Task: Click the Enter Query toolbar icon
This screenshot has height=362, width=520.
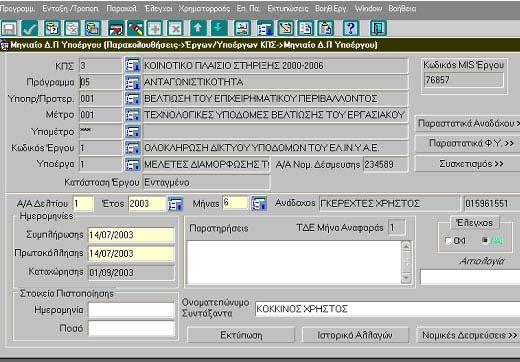Action: 52,28
